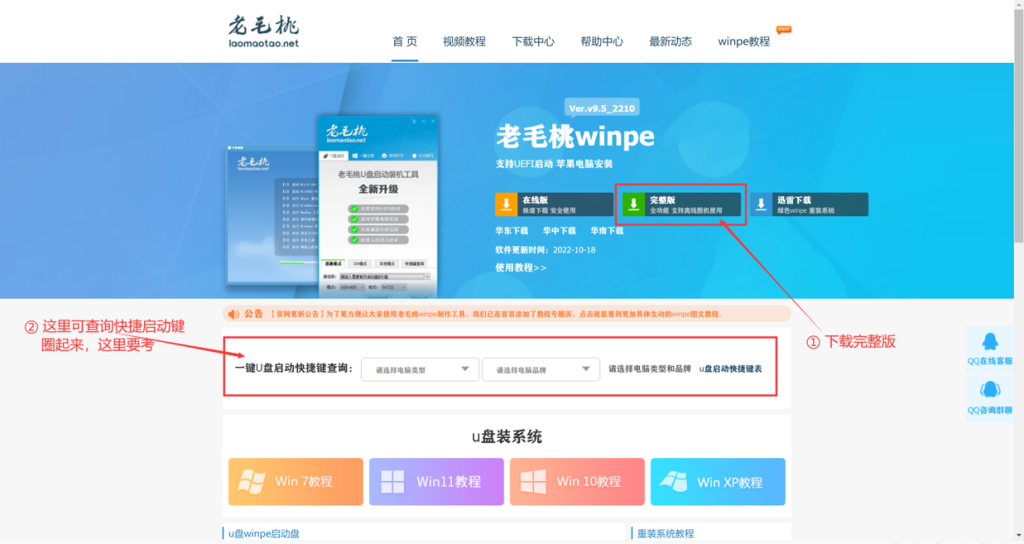Click the 软件更新时间 2022-10-18 text
This screenshot has width=1024, height=544.
pos(545,249)
